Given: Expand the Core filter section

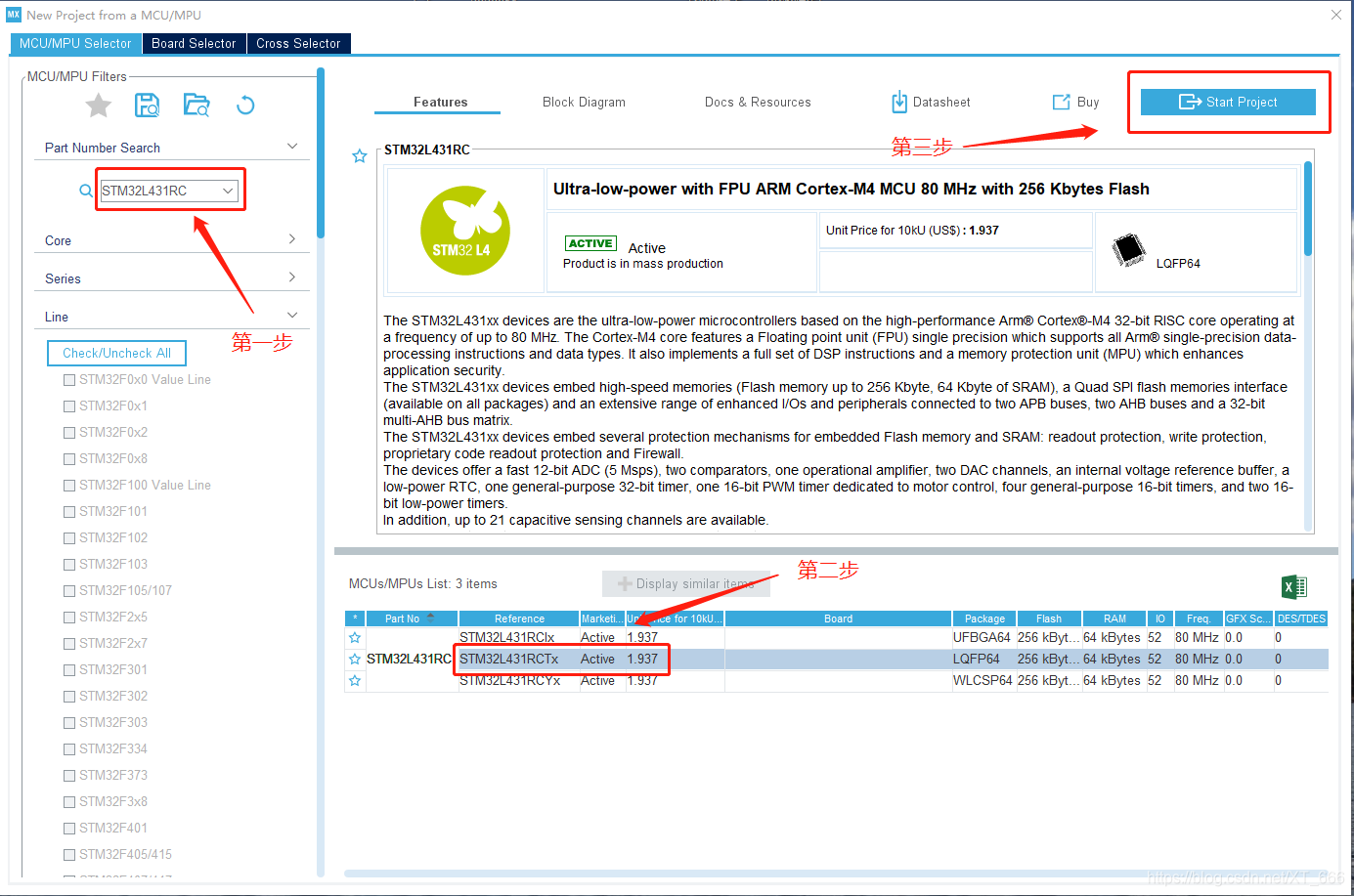Looking at the screenshot, I should tap(291, 239).
